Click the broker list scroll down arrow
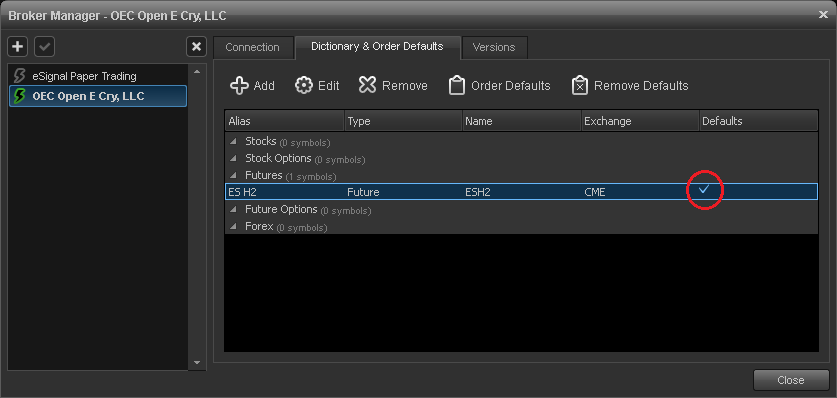The width and height of the screenshot is (837, 398). pos(196,363)
